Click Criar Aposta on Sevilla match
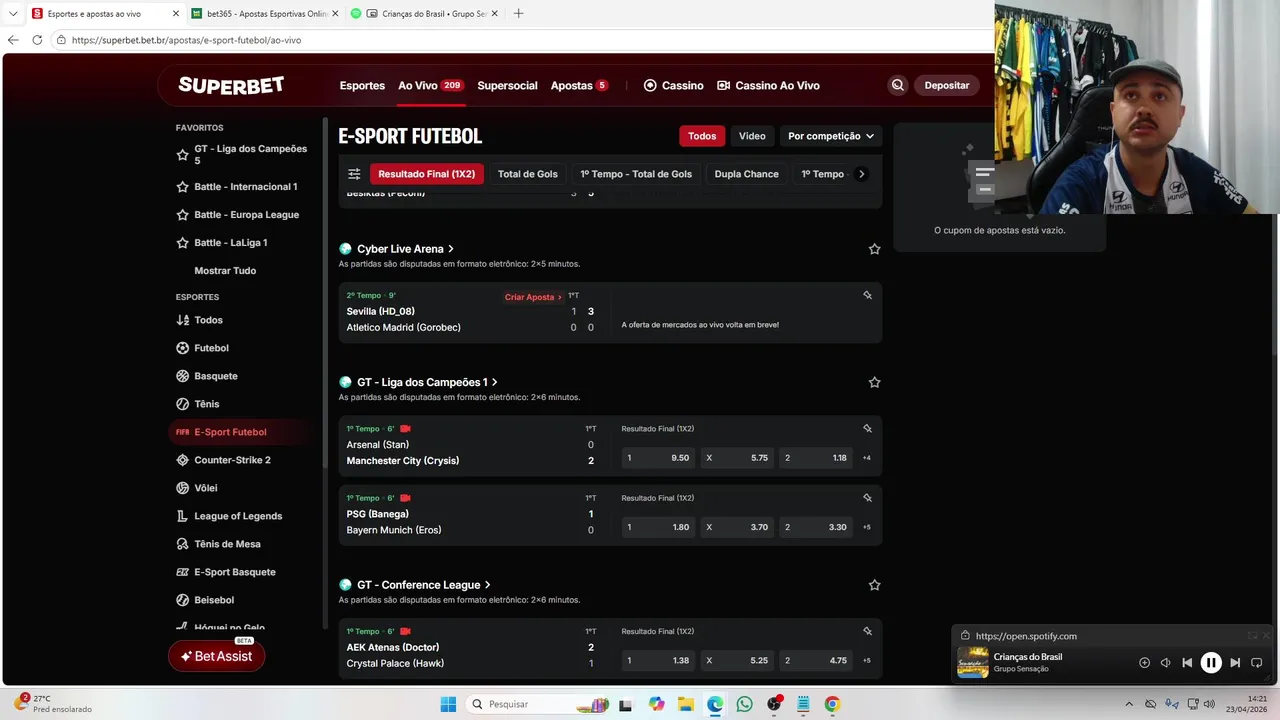Viewport: 1280px width, 720px height. tap(533, 297)
